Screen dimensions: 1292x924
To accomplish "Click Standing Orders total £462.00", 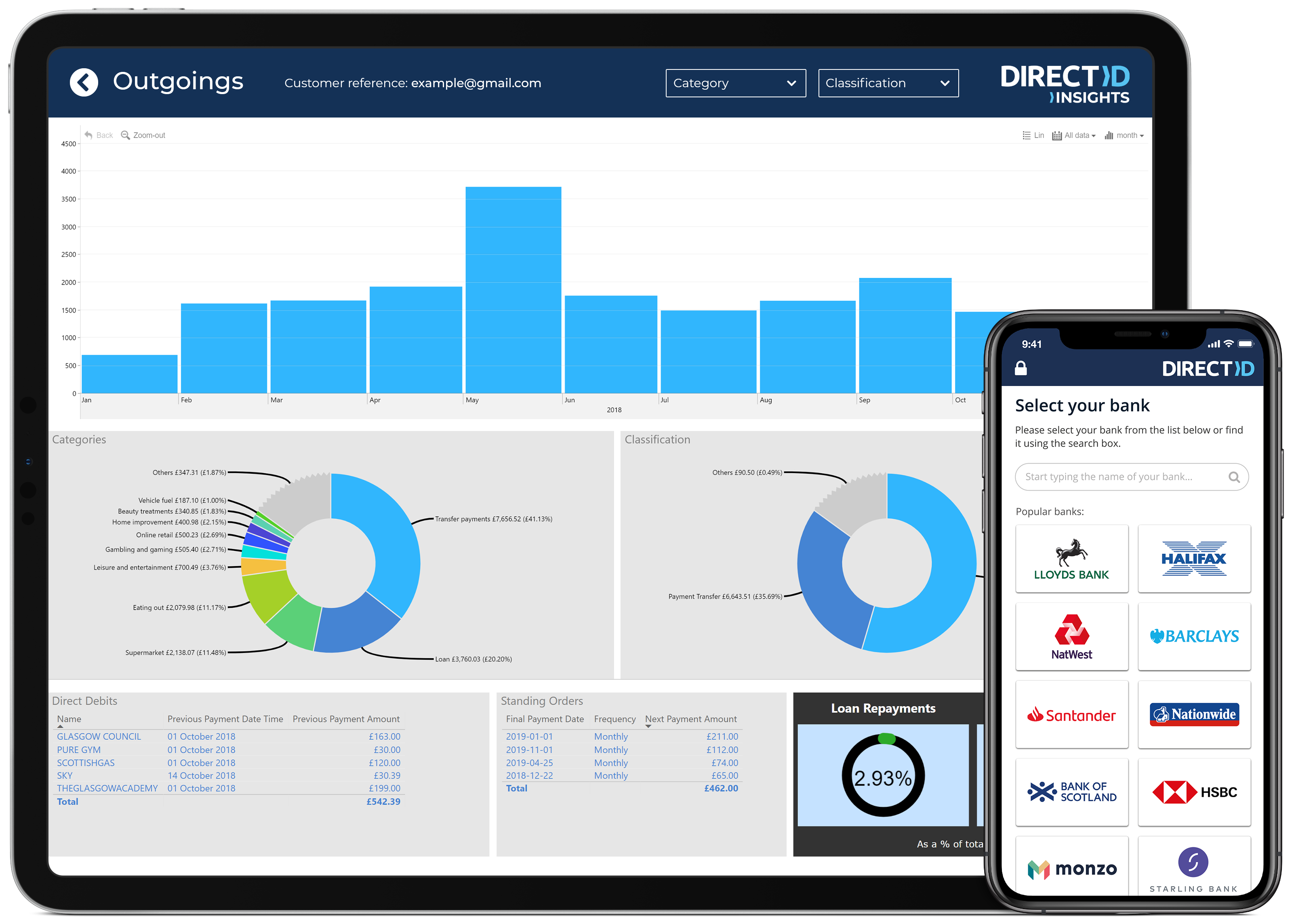I will tap(721, 789).
